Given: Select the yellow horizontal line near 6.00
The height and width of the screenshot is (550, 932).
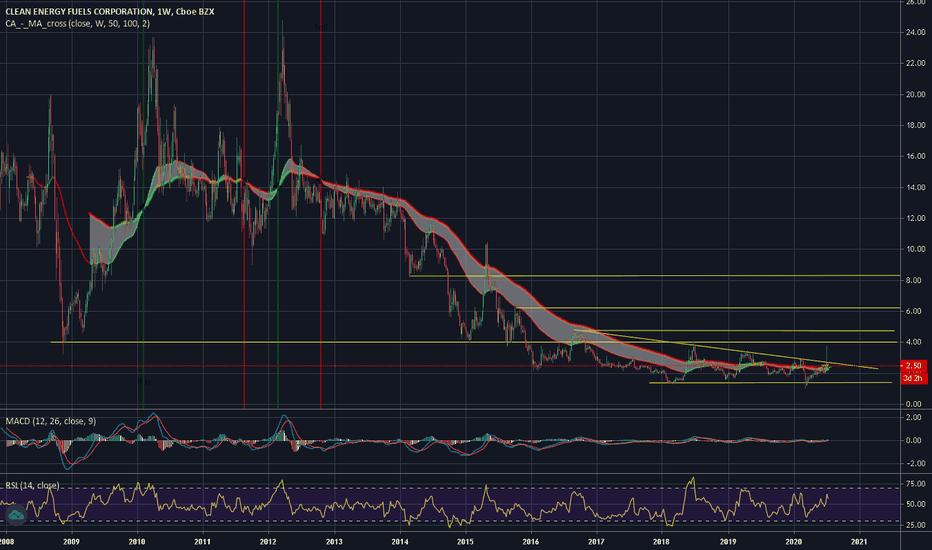Looking at the screenshot, I should [x=707, y=308].
